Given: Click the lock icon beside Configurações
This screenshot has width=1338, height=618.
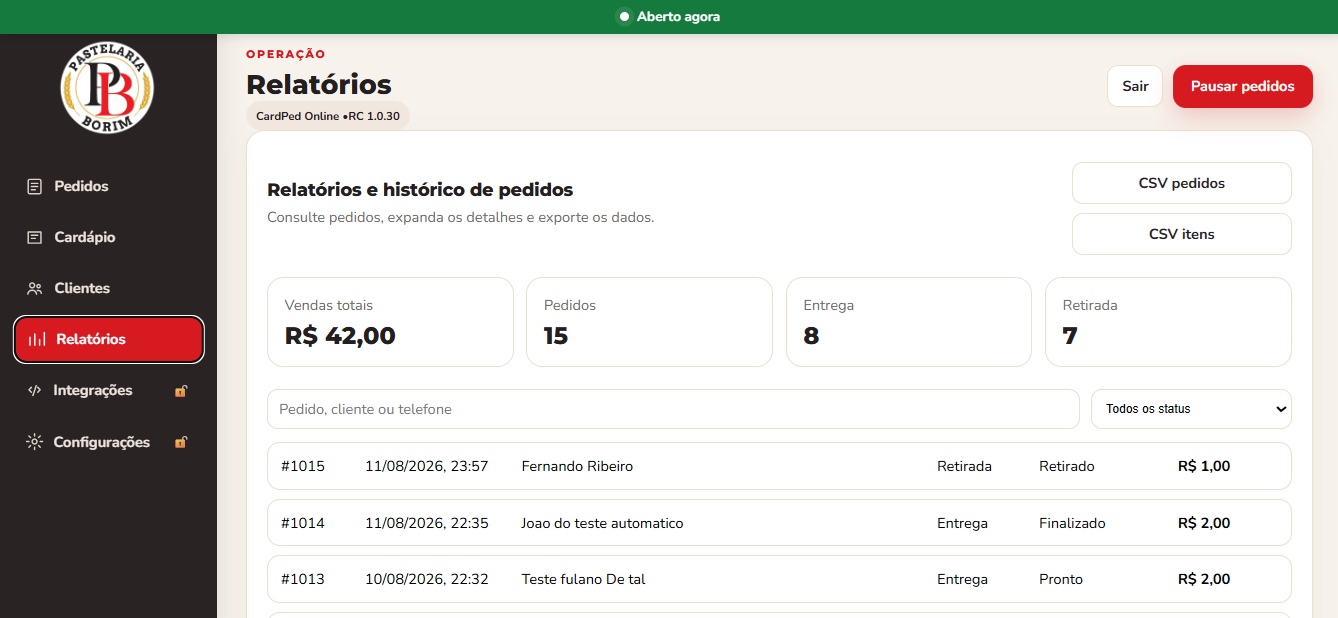Looking at the screenshot, I should click(x=181, y=442).
